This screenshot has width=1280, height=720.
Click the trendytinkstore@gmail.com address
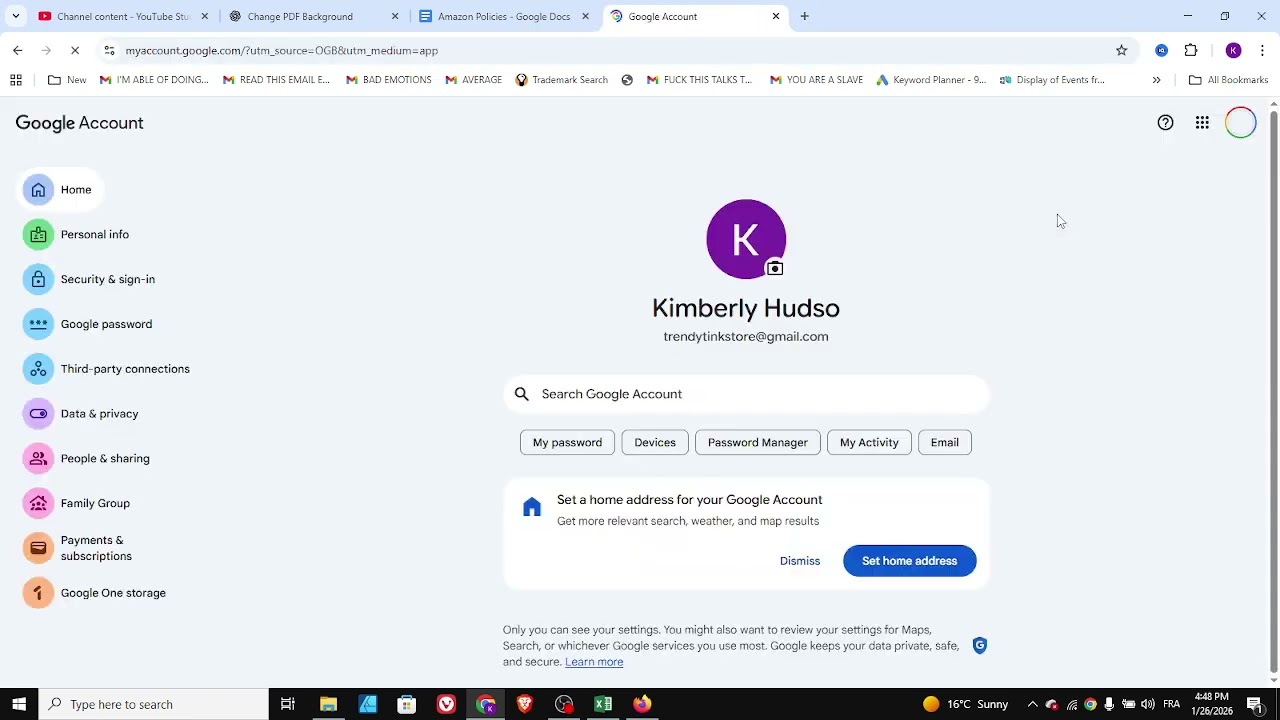tap(746, 337)
